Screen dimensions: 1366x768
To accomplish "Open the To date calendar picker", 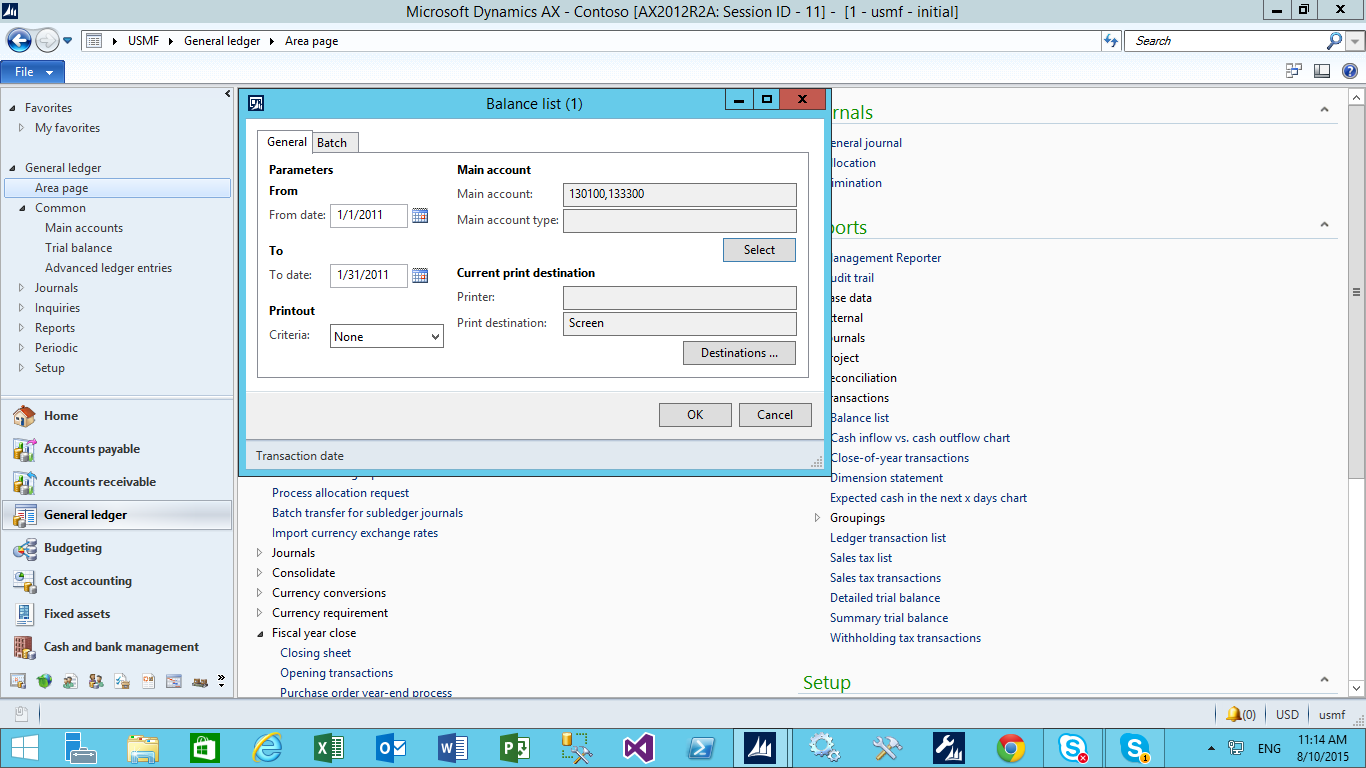I will click(x=420, y=275).
